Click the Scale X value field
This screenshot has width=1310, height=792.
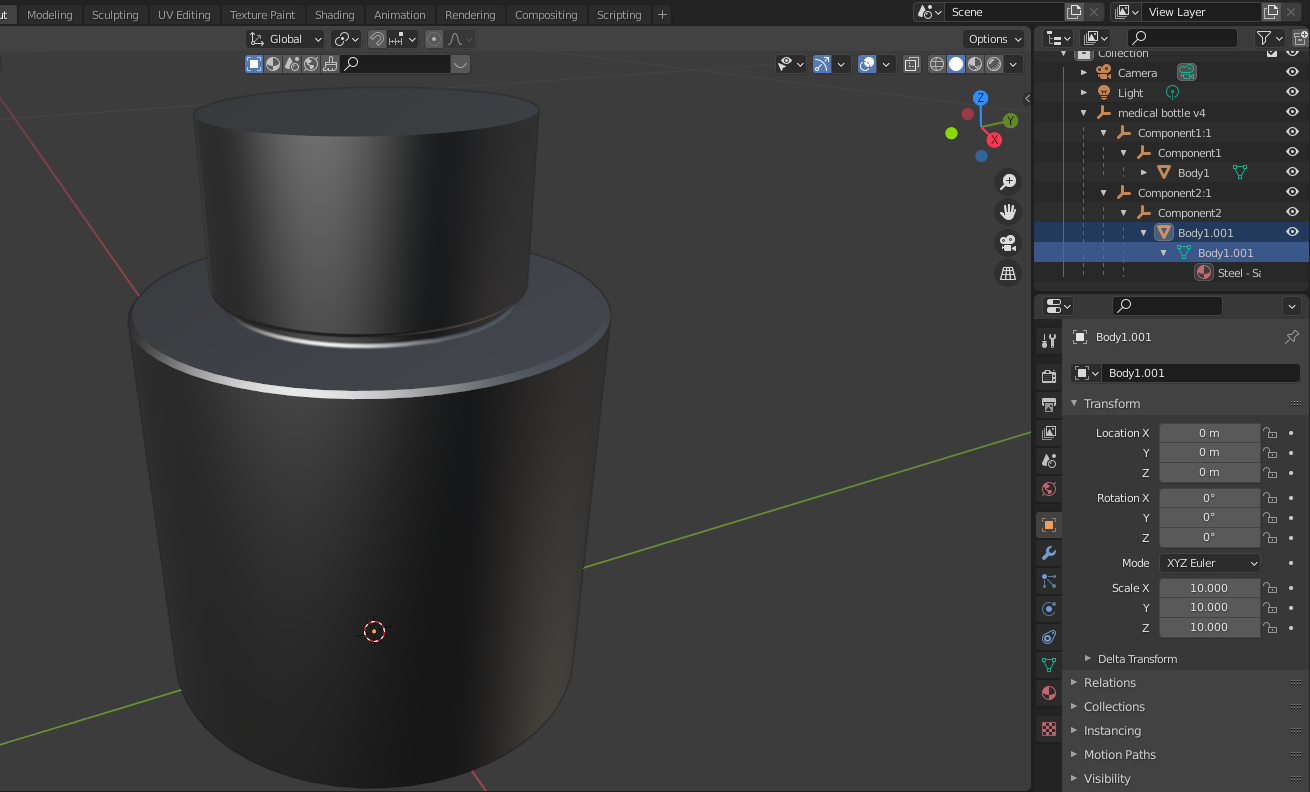click(x=1209, y=587)
